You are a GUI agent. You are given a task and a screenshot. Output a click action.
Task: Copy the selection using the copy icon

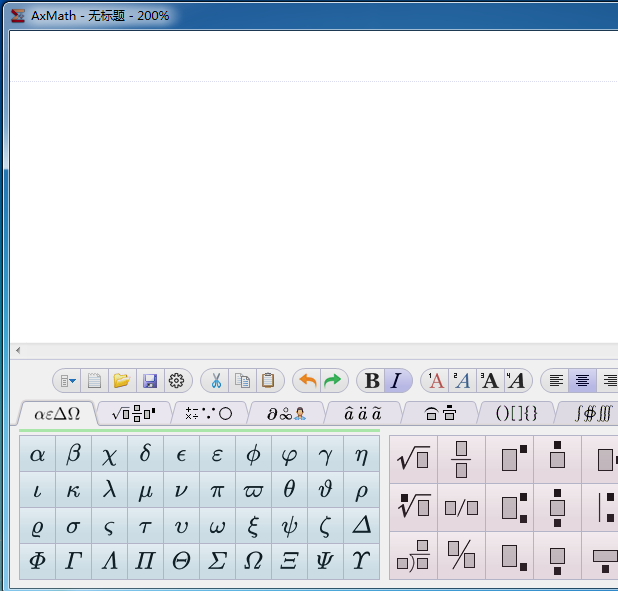(x=242, y=381)
